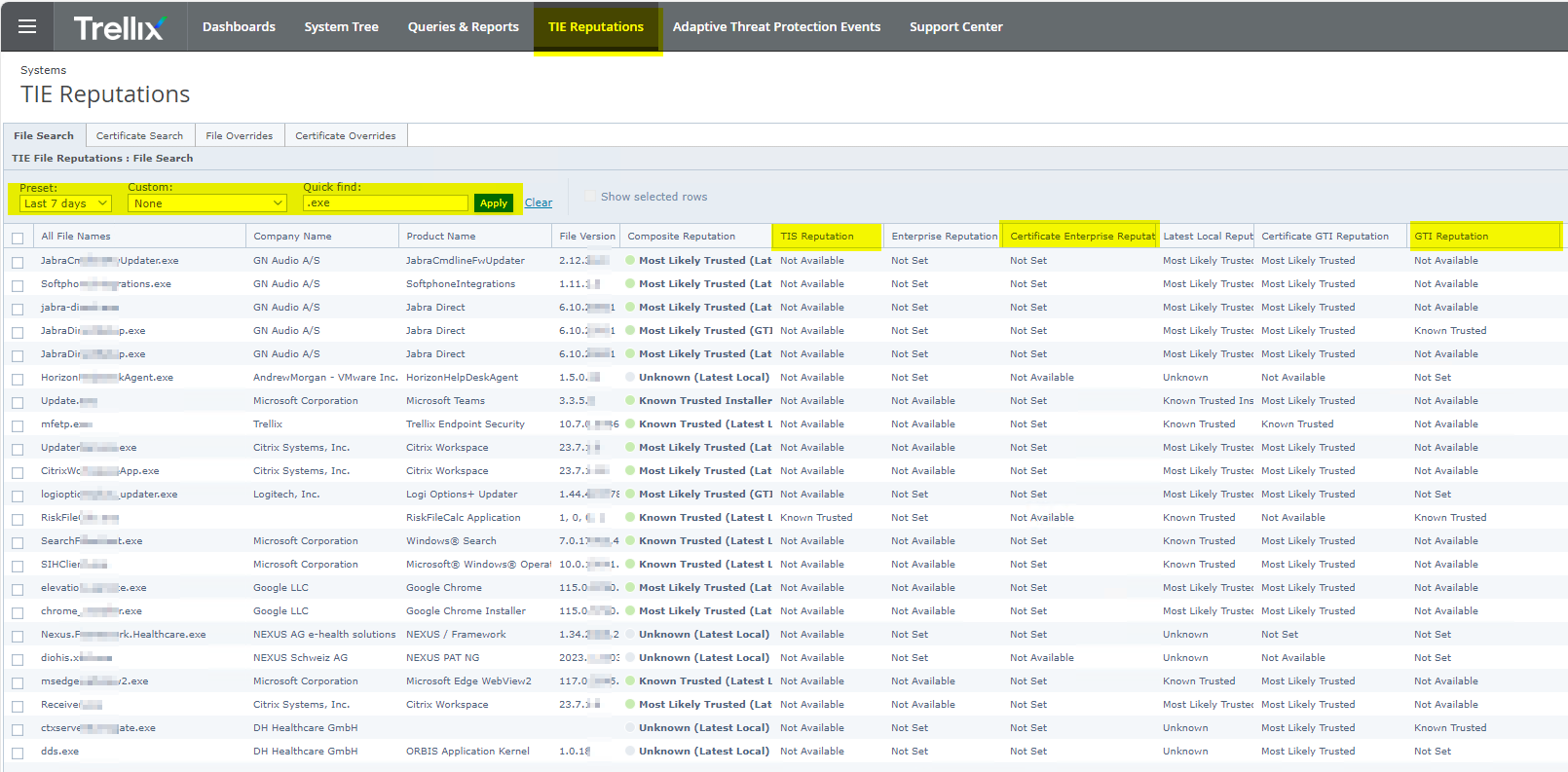This screenshot has width=1568, height=772.
Task: Open the File Overrides tab
Action: point(240,135)
